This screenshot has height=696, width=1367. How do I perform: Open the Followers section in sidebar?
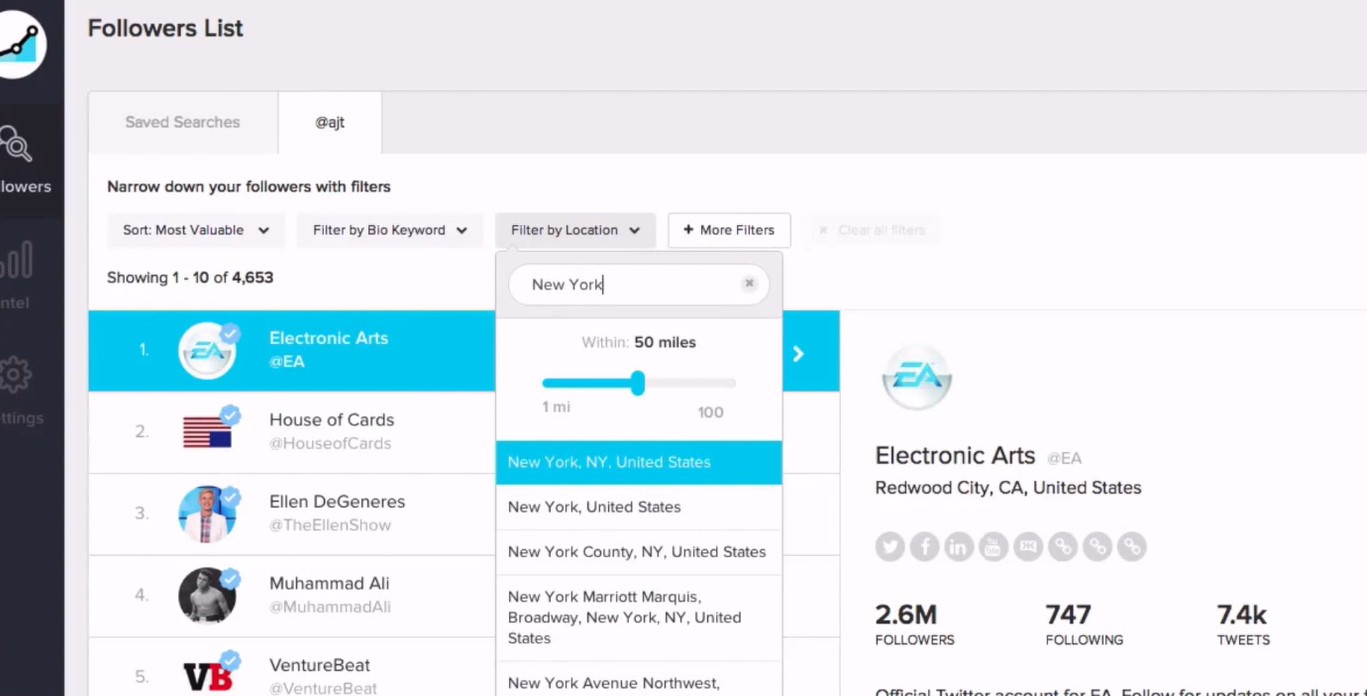(x=20, y=160)
